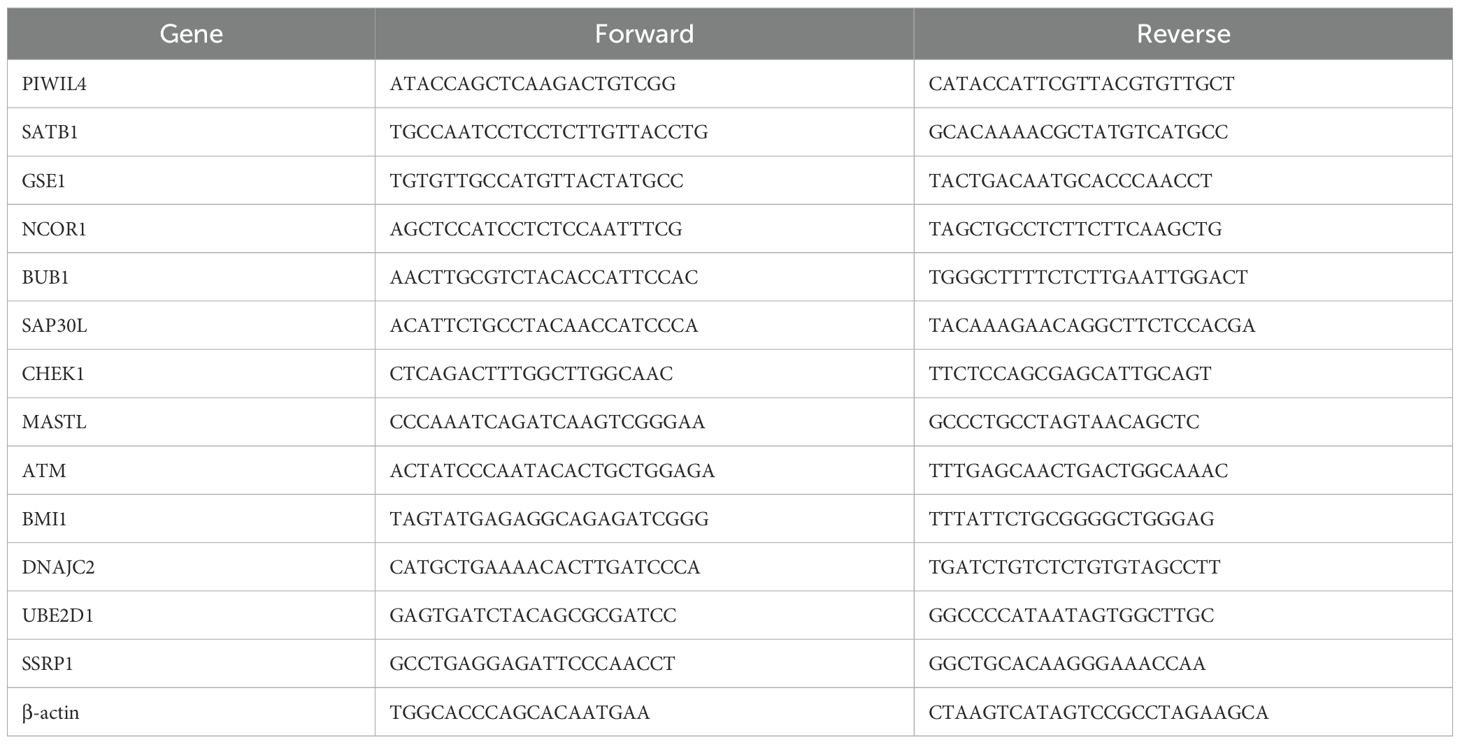
Task: Select the UBE2D1 reverse primer sequence
Action: (x=1071, y=616)
